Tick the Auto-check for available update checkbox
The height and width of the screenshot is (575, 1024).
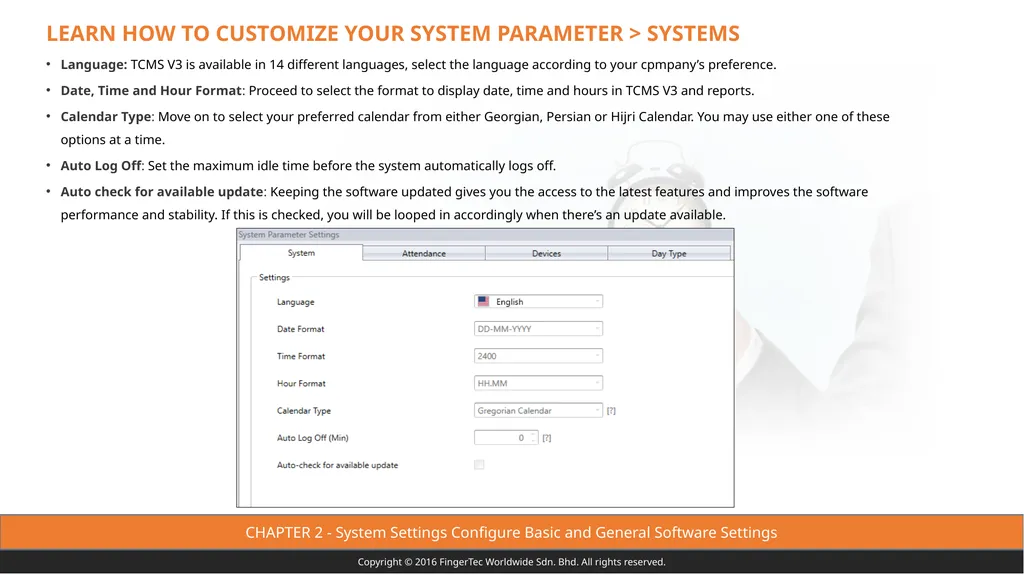click(479, 465)
